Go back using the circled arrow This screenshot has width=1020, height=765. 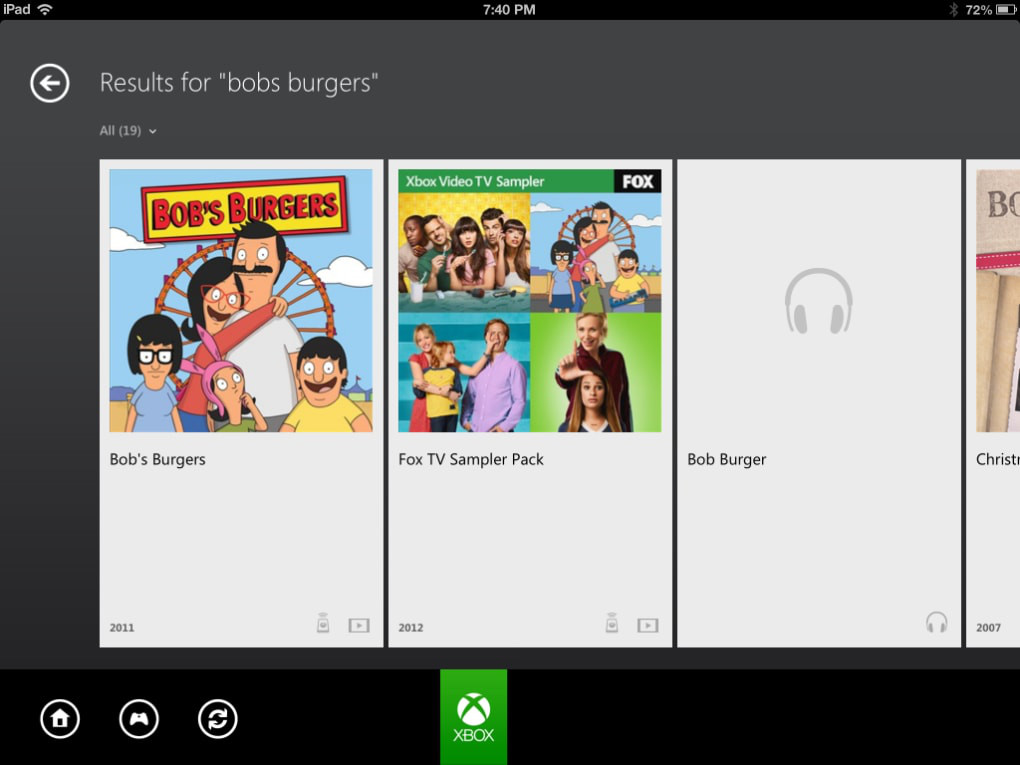(x=49, y=83)
